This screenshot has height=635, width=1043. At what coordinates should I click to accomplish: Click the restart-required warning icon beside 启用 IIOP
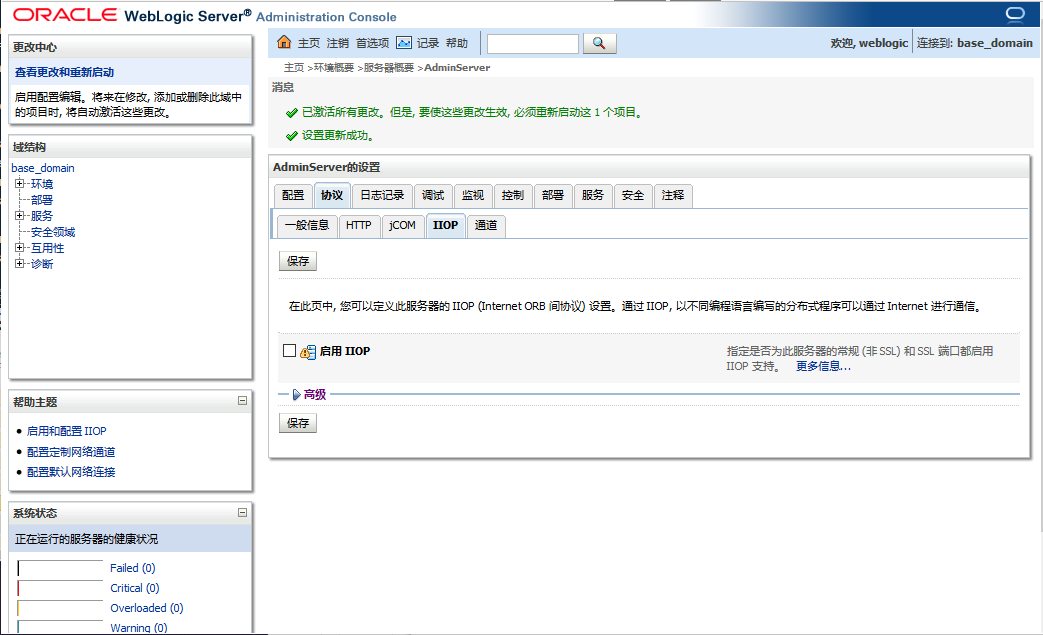[x=308, y=352]
